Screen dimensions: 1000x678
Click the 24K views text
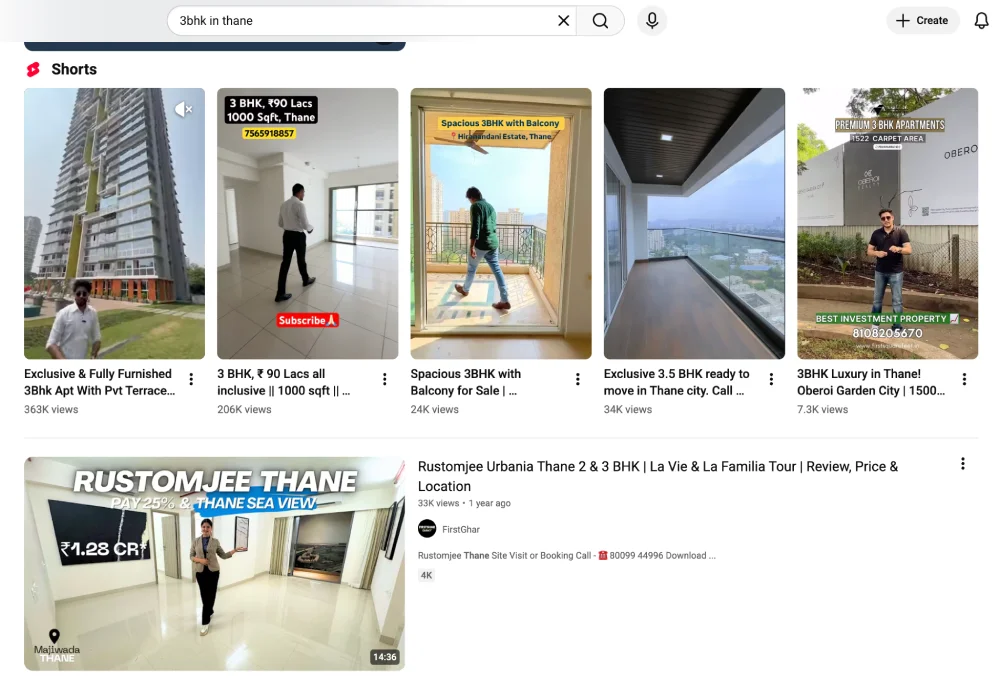tap(434, 409)
